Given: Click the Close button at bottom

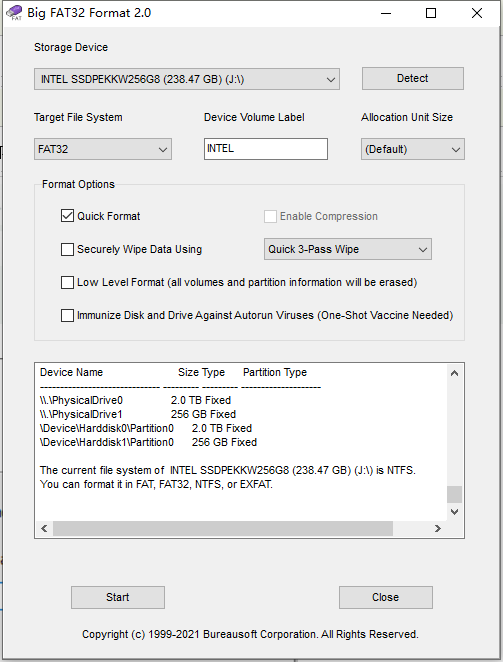Looking at the screenshot, I should pyautogui.click(x=386, y=597).
